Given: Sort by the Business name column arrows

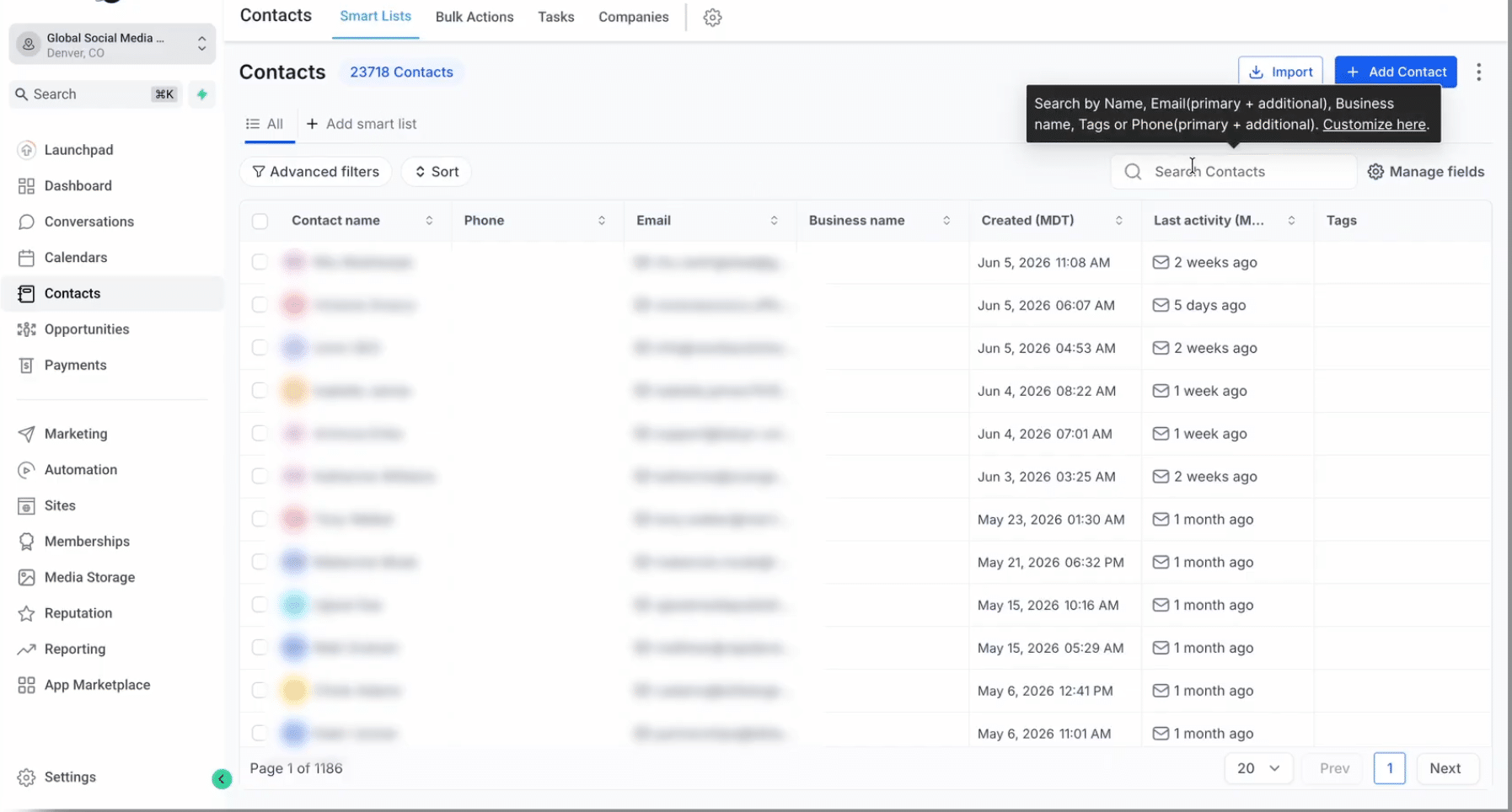Looking at the screenshot, I should coord(946,221).
